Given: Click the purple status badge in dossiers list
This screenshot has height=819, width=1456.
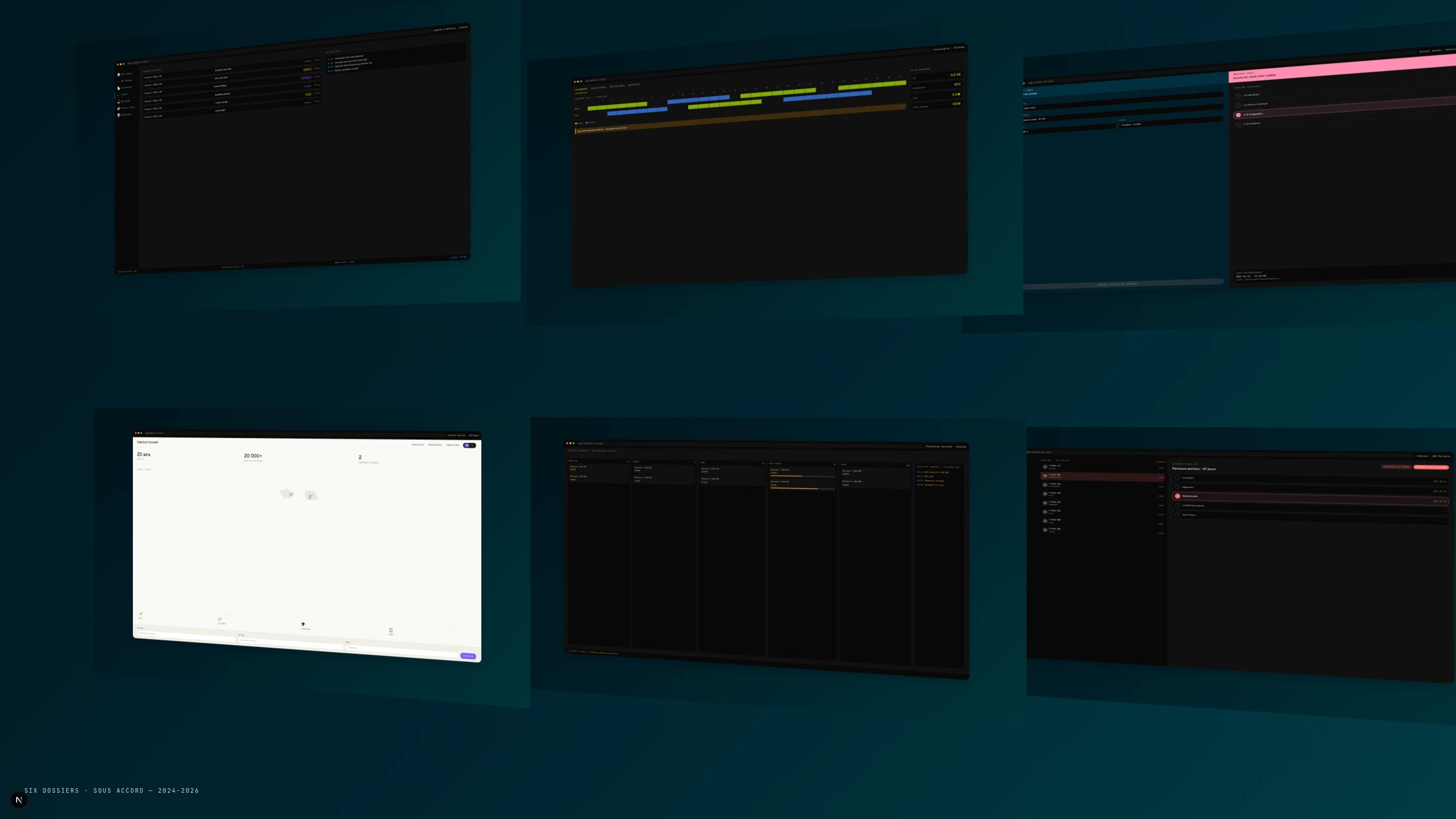Looking at the screenshot, I should (306, 77).
